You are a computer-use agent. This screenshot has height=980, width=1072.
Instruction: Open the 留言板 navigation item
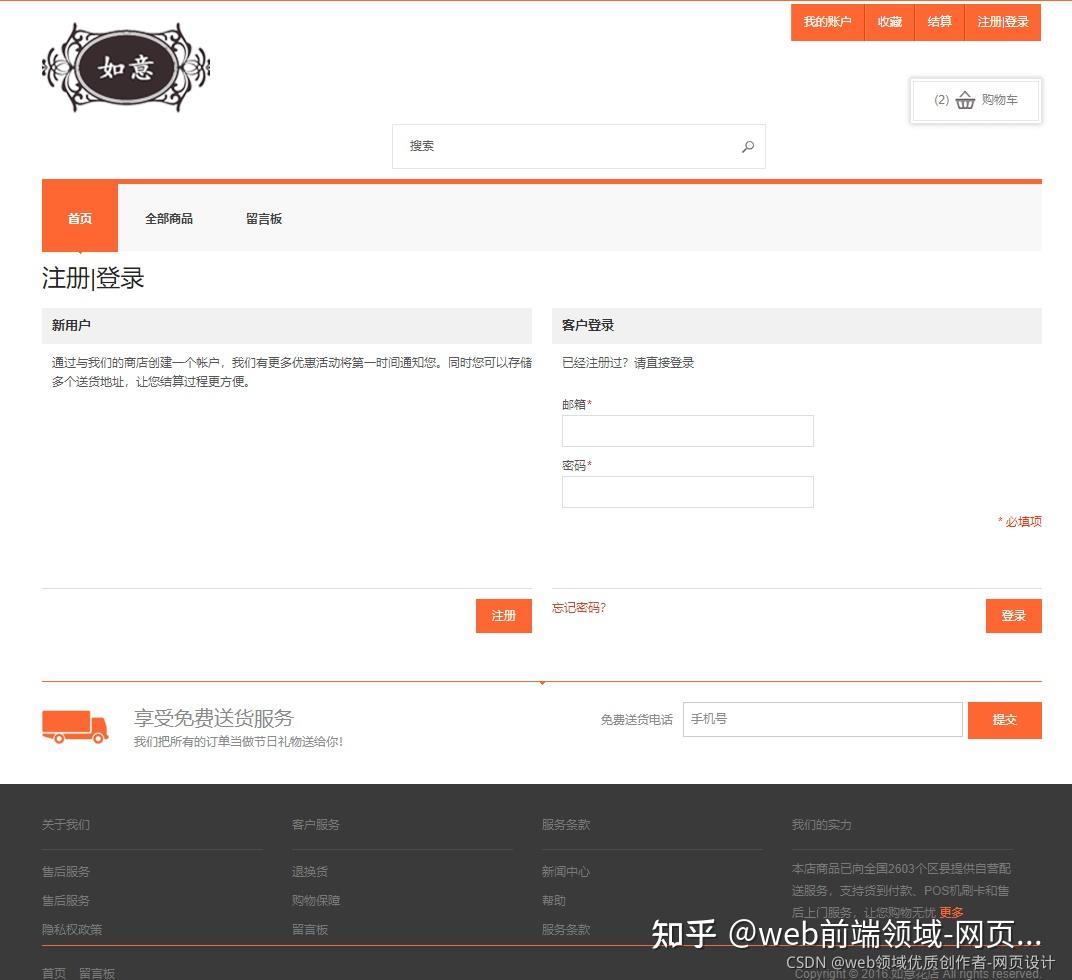coord(263,218)
